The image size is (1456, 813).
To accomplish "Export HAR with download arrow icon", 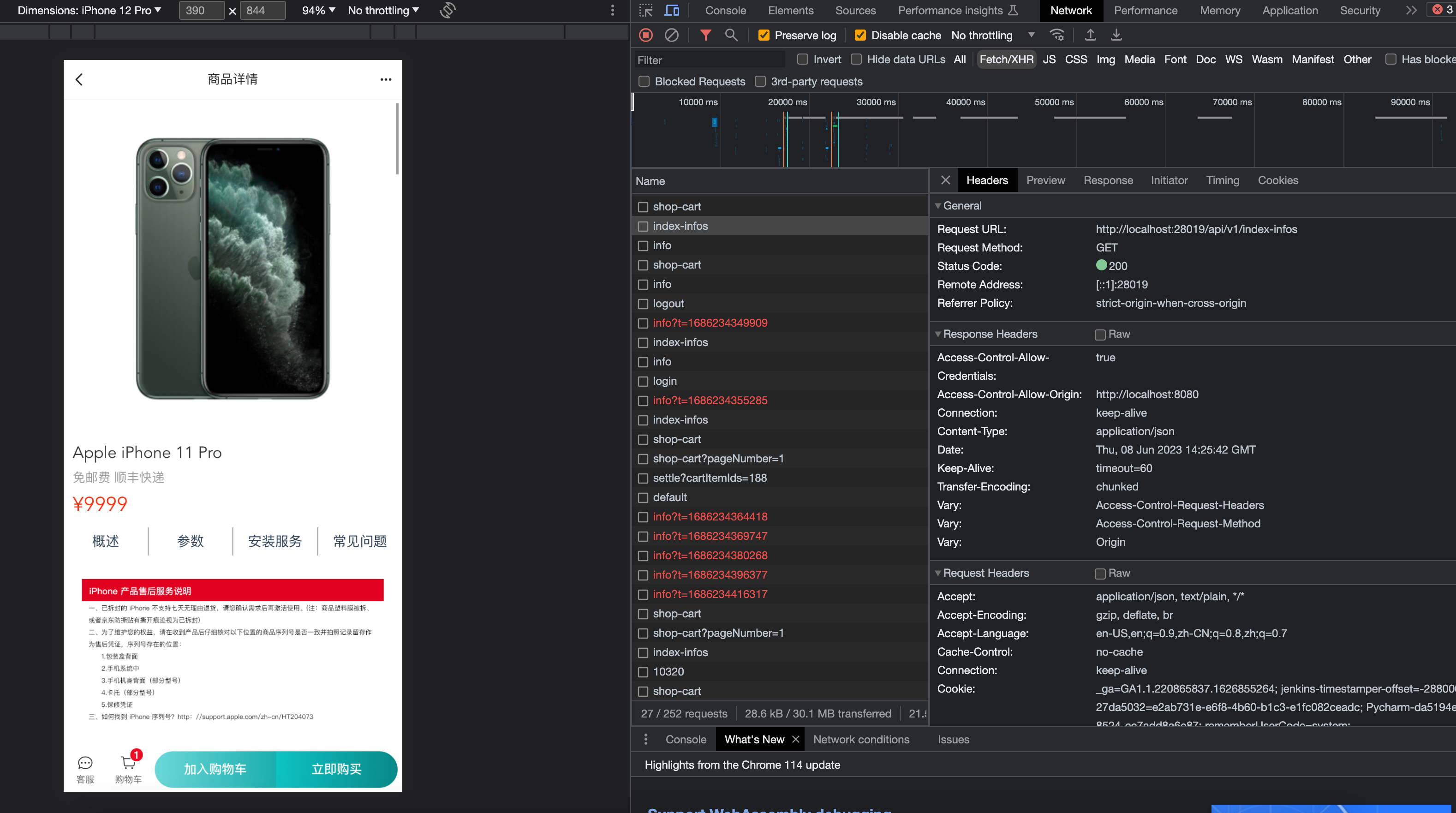I will coord(1116,35).
